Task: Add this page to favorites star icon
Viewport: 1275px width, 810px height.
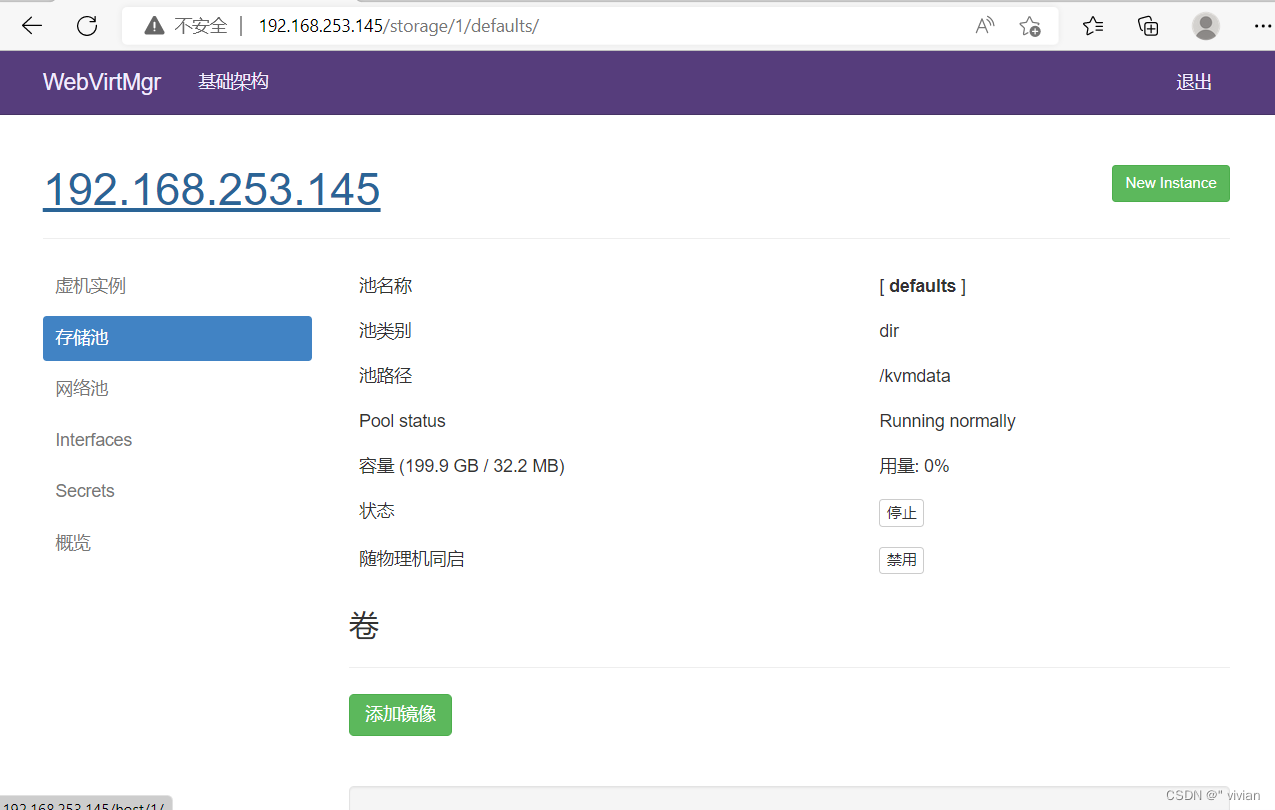Action: point(1030,26)
